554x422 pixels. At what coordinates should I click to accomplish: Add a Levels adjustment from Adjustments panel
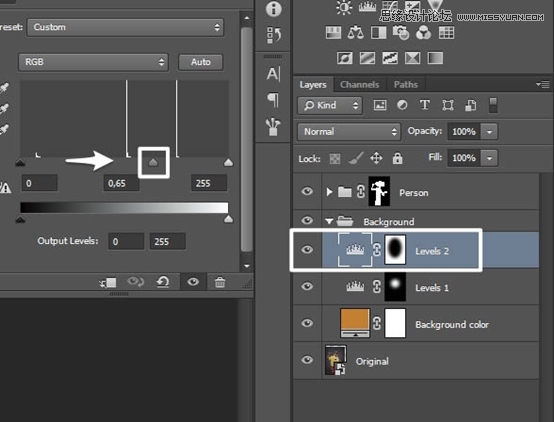367,6
